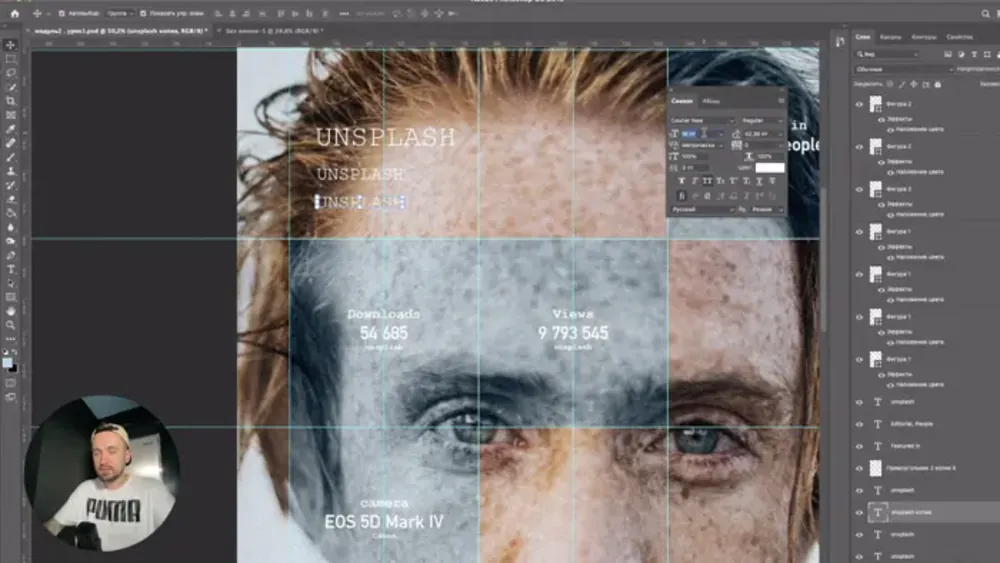
Task: Hide the Editorial, People text layer
Action: tap(859, 424)
